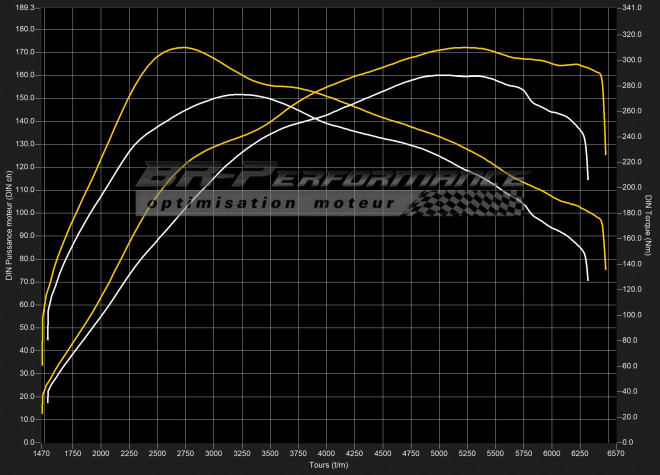Click the 'optimisation moteur' watermark text
Screen dimensions: 660x475
click(272, 203)
